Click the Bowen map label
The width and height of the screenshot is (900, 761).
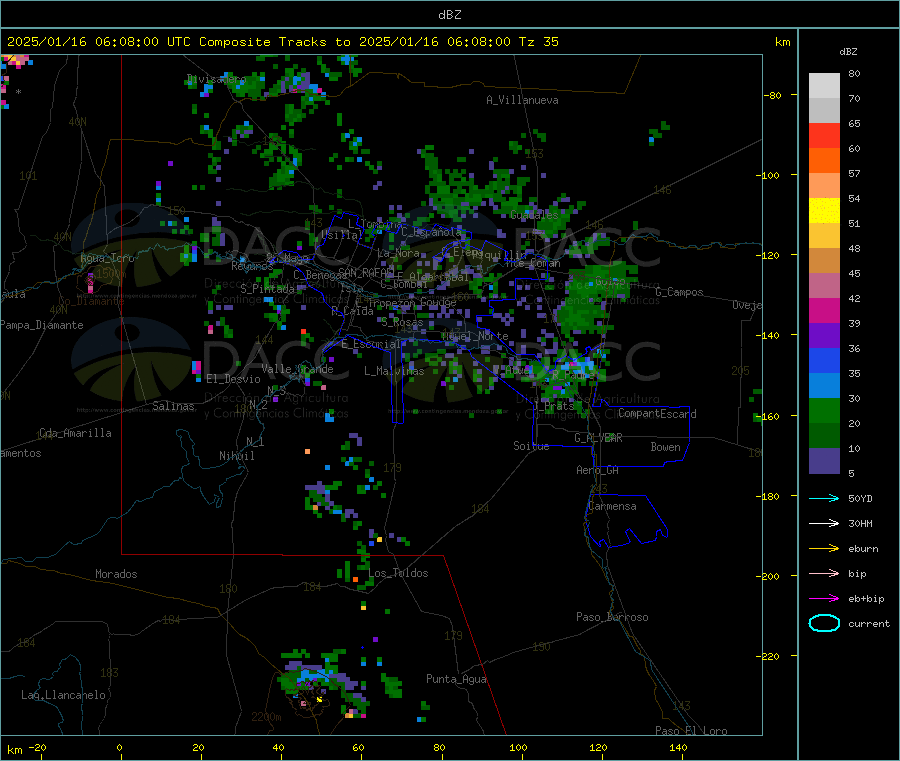click(665, 447)
